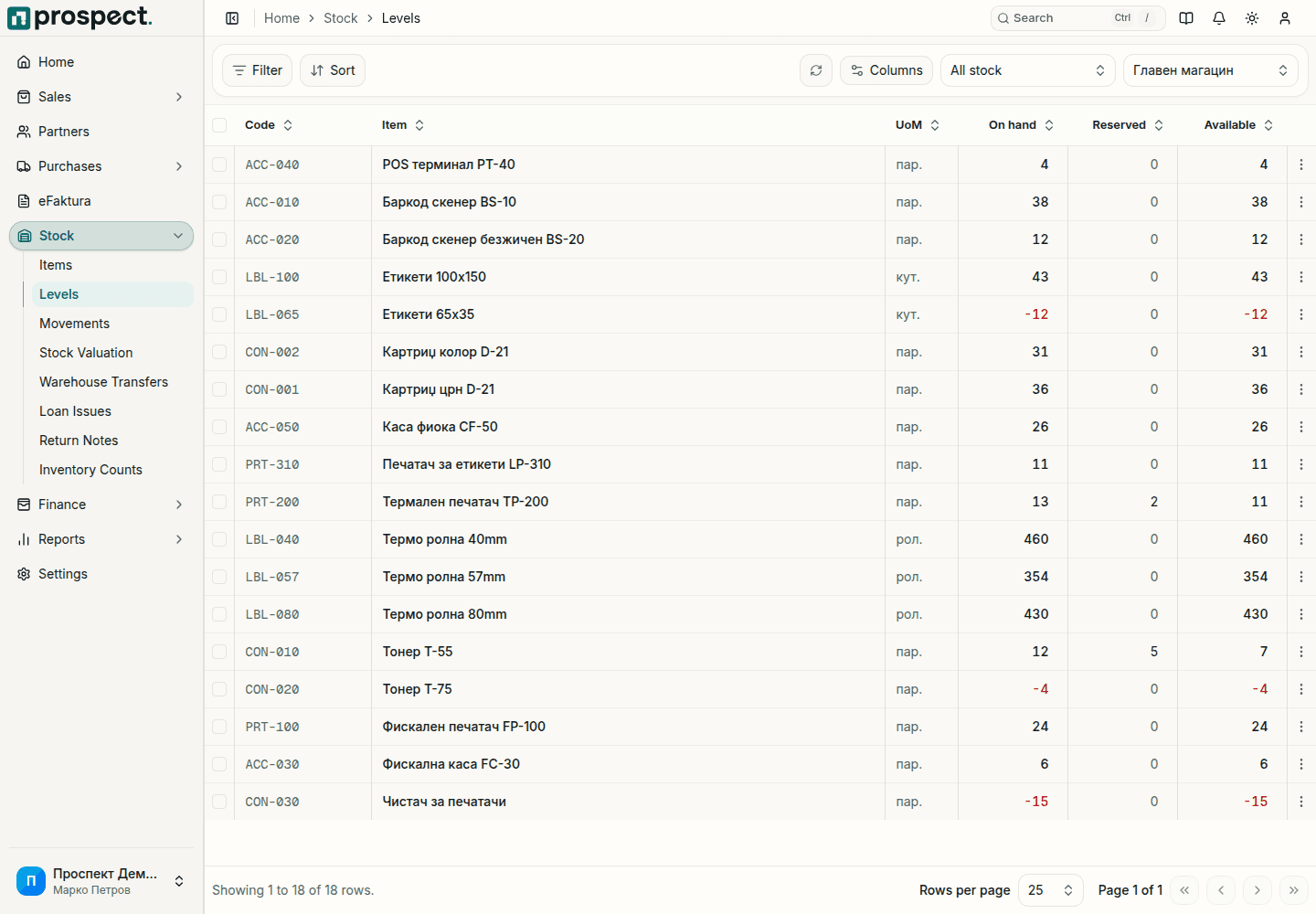Open the user profile icon
The width and height of the screenshot is (1316, 914).
[1285, 18]
